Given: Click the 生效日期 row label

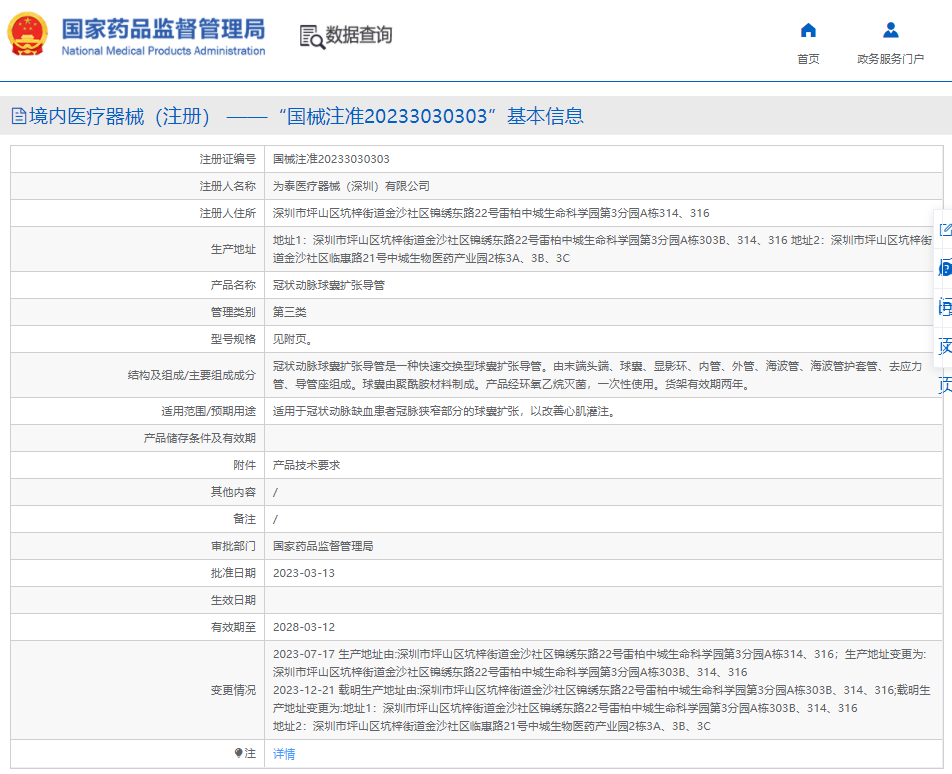Looking at the screenshot, I should (233, 600).
